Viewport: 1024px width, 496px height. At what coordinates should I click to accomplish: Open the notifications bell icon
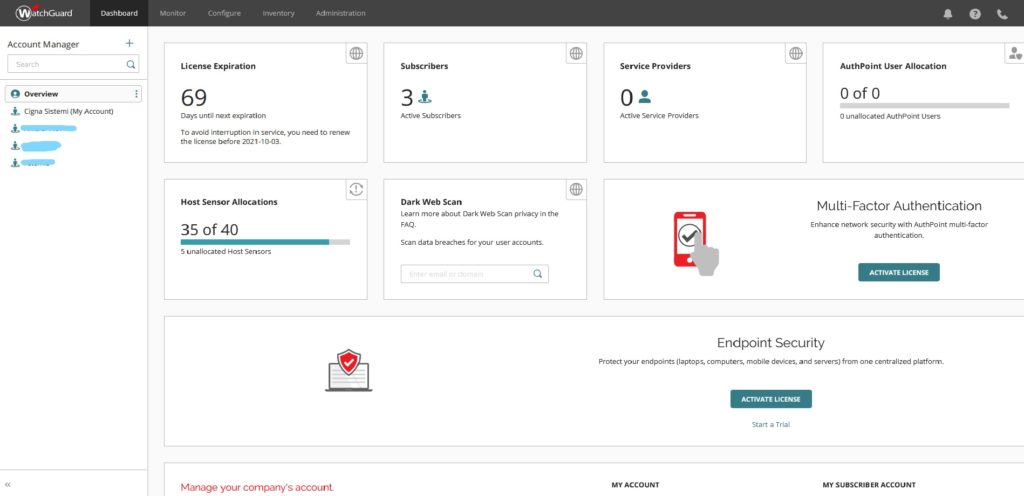948,14
